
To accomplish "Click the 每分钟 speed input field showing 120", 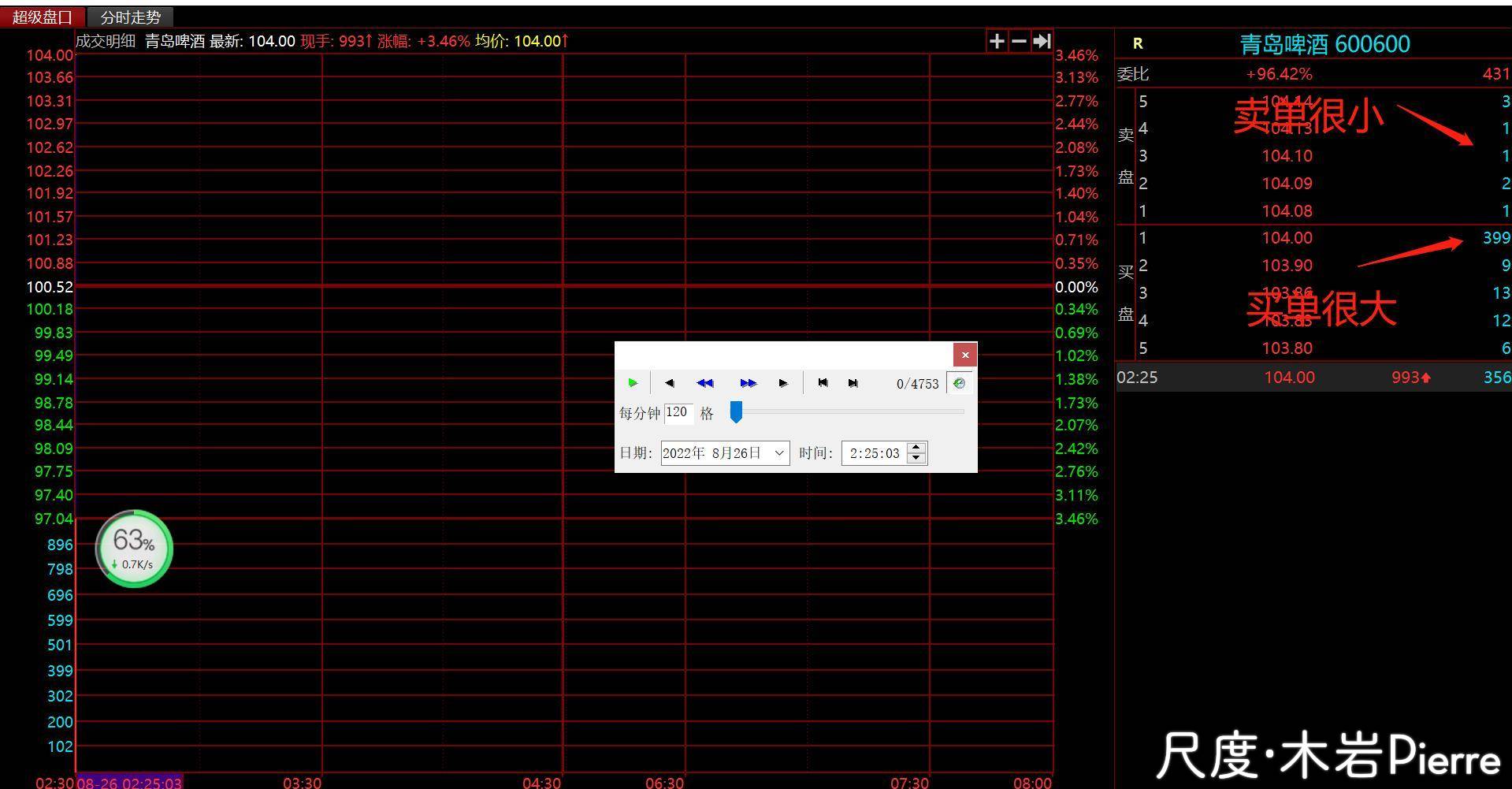I will pyautogui.click(x=678, y=412).
